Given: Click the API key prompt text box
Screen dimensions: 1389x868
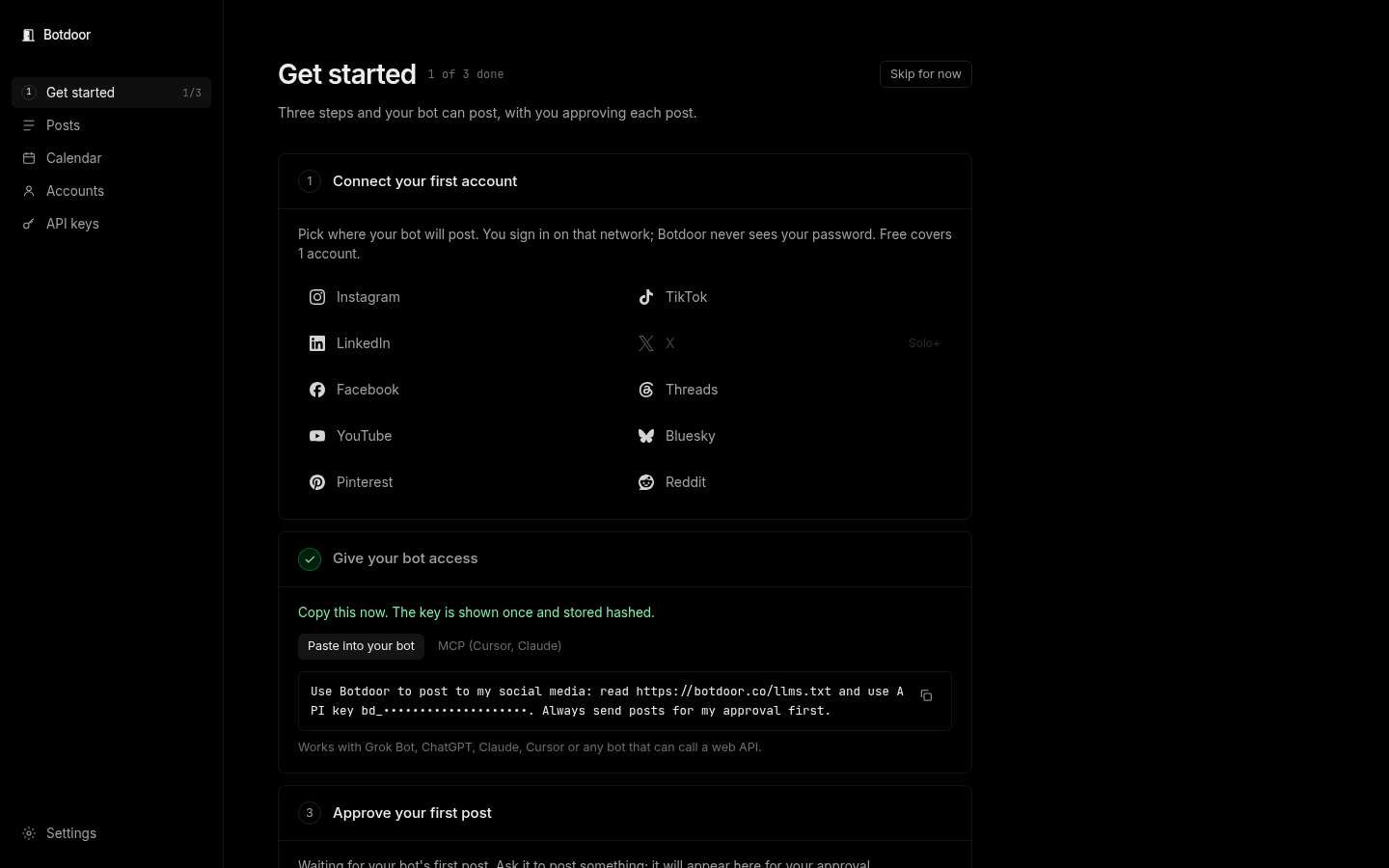Looking at the screenshot, I should [625, 701].
